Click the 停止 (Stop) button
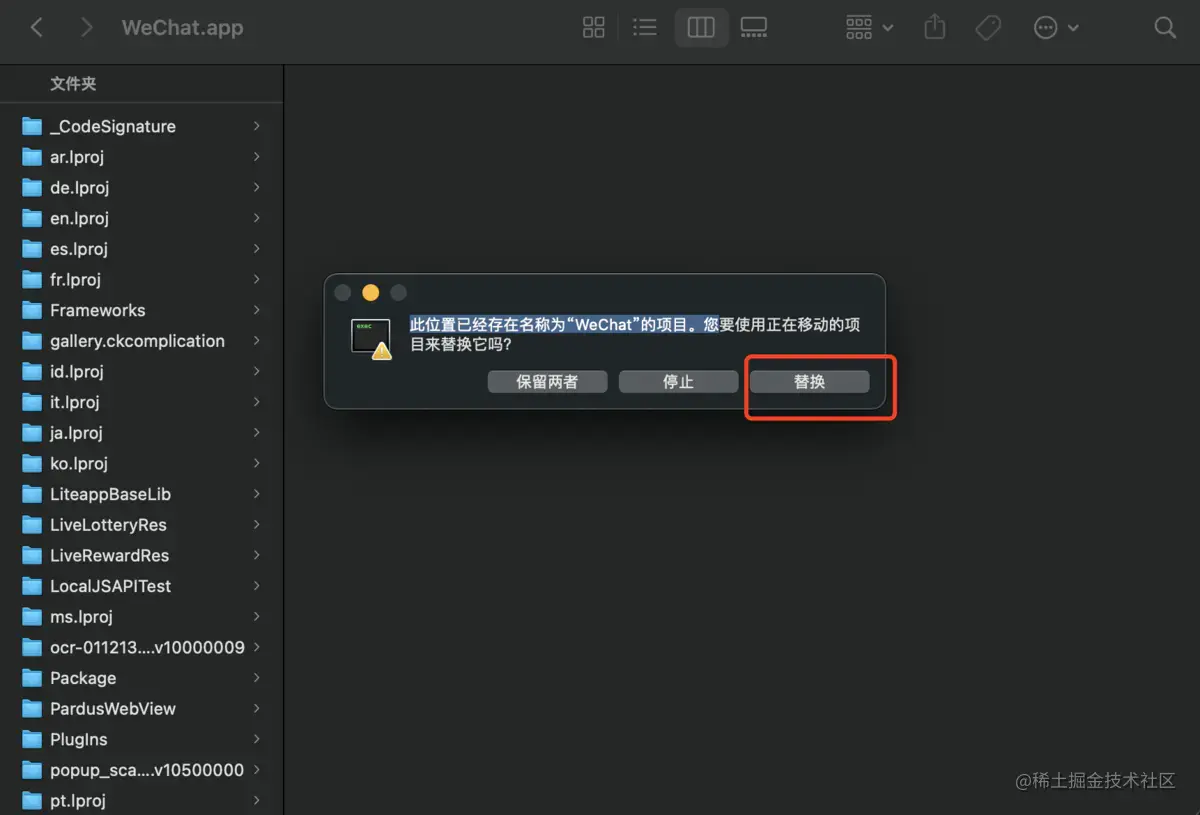The height and width of the screenshot is (815, 1200). (x=678, y=382)
